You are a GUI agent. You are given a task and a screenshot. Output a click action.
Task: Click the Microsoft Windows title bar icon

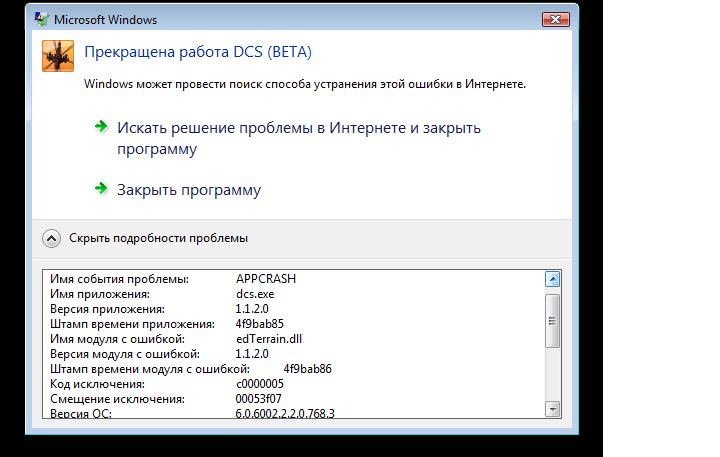(x=41, y=19)
